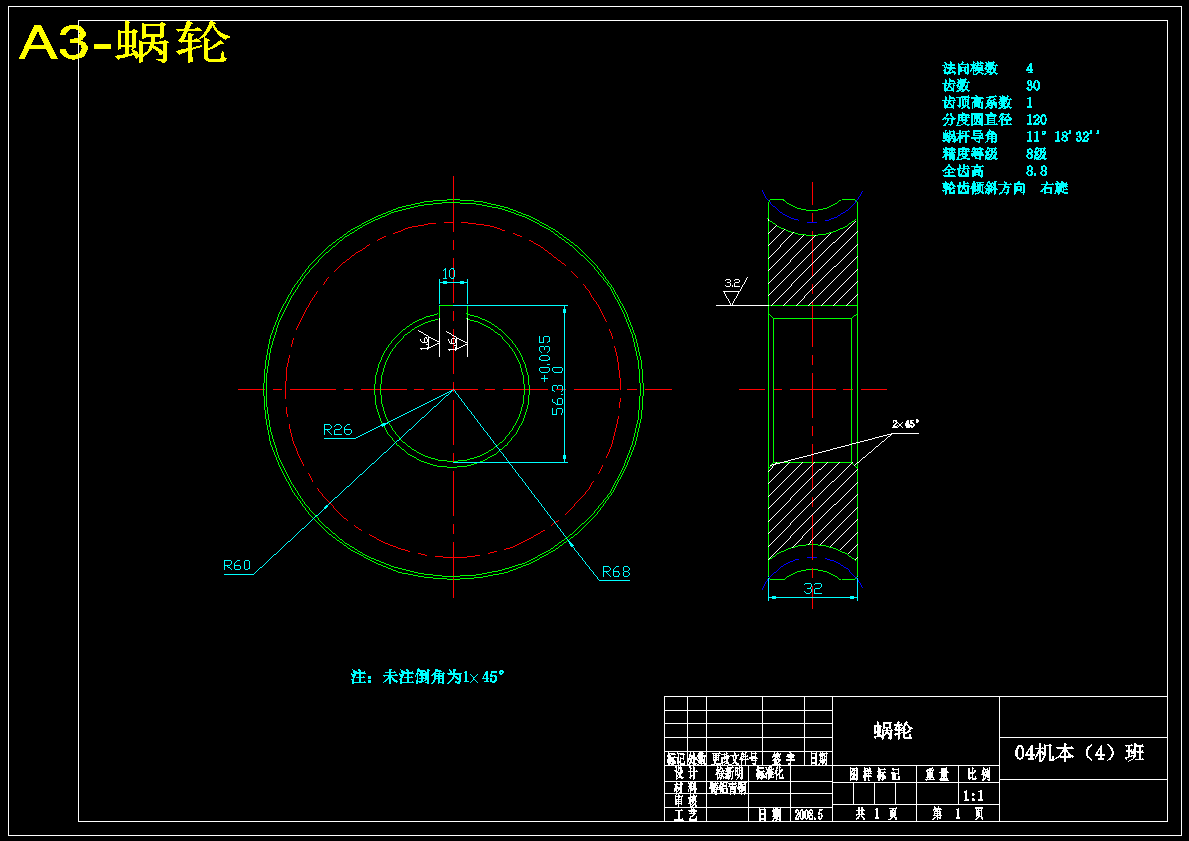Image resolution: width=1189 pixels, height=841 pixels.
Task: Click the note "注：未注倒角为1×45°"
Action: [x=428, y=676]
